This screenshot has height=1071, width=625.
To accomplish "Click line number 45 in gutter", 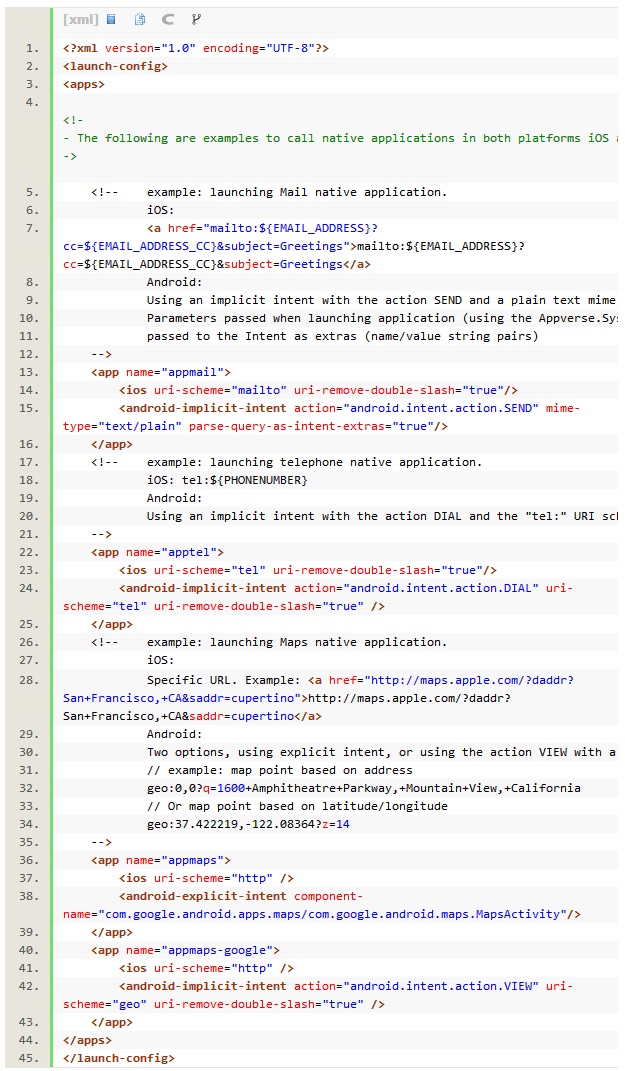I will [x=30, y=1058].
